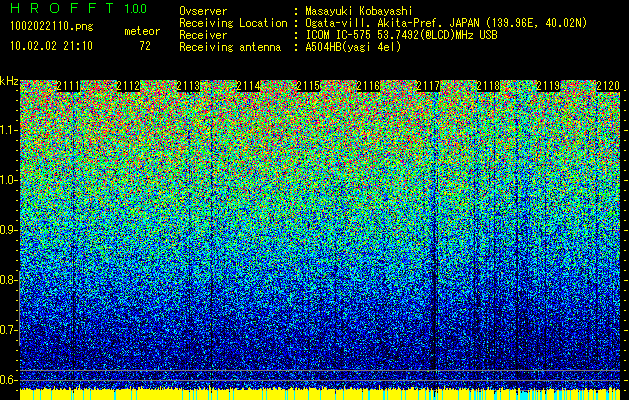Click the 0.7 kHz axis label
Screen dimensions: 629x400
[x=9, y=330]
